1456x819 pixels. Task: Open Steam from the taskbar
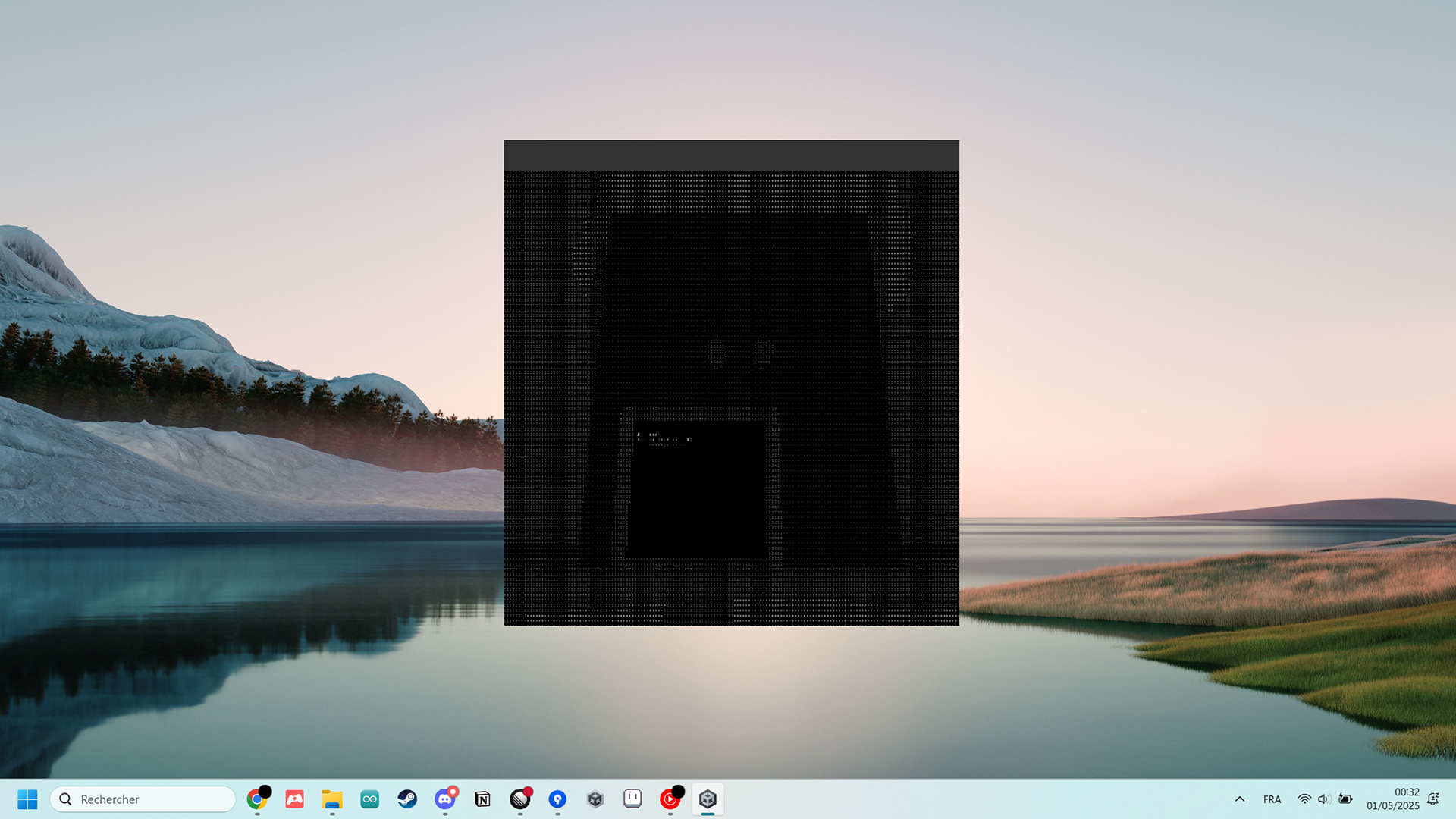pyautogui.click(x=407, y=799)
